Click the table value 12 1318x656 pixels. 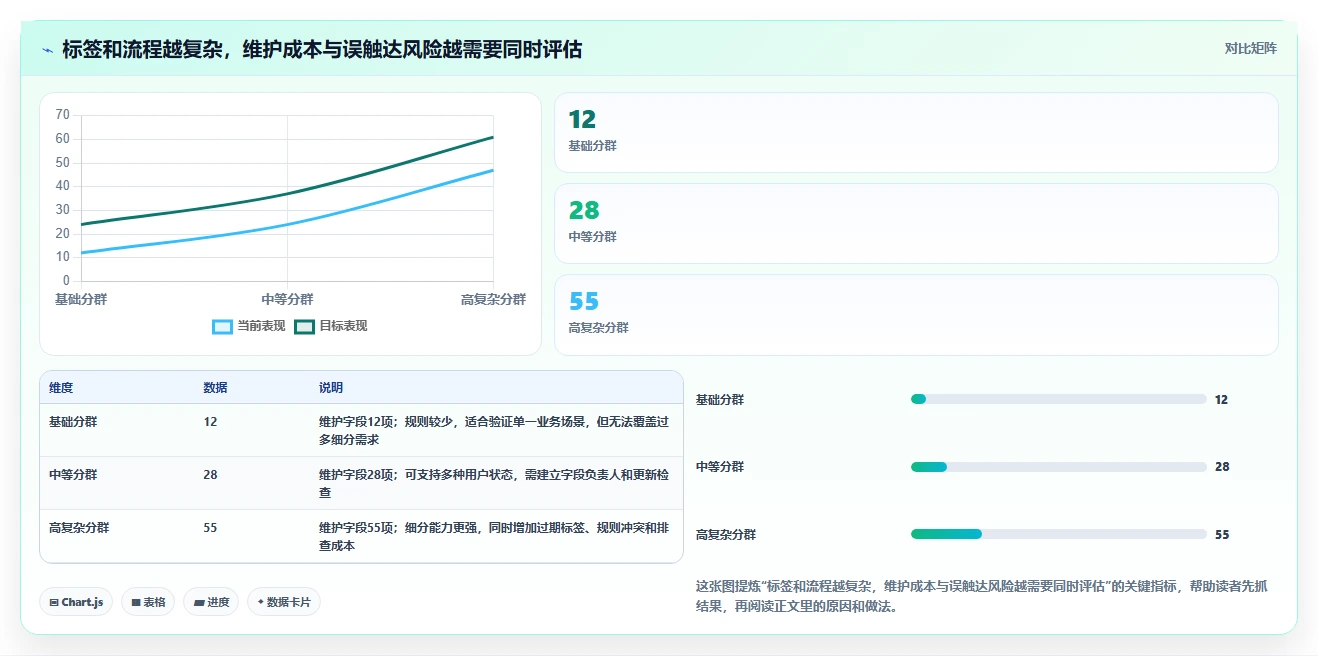tap(210, 422)
